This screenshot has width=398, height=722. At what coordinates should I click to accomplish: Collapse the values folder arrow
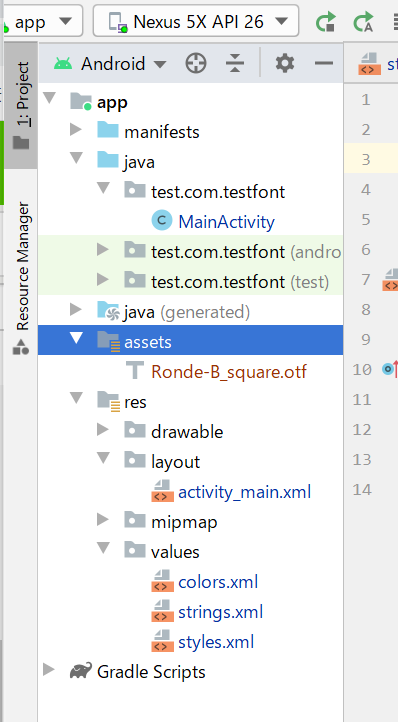[x=103, y=548]
